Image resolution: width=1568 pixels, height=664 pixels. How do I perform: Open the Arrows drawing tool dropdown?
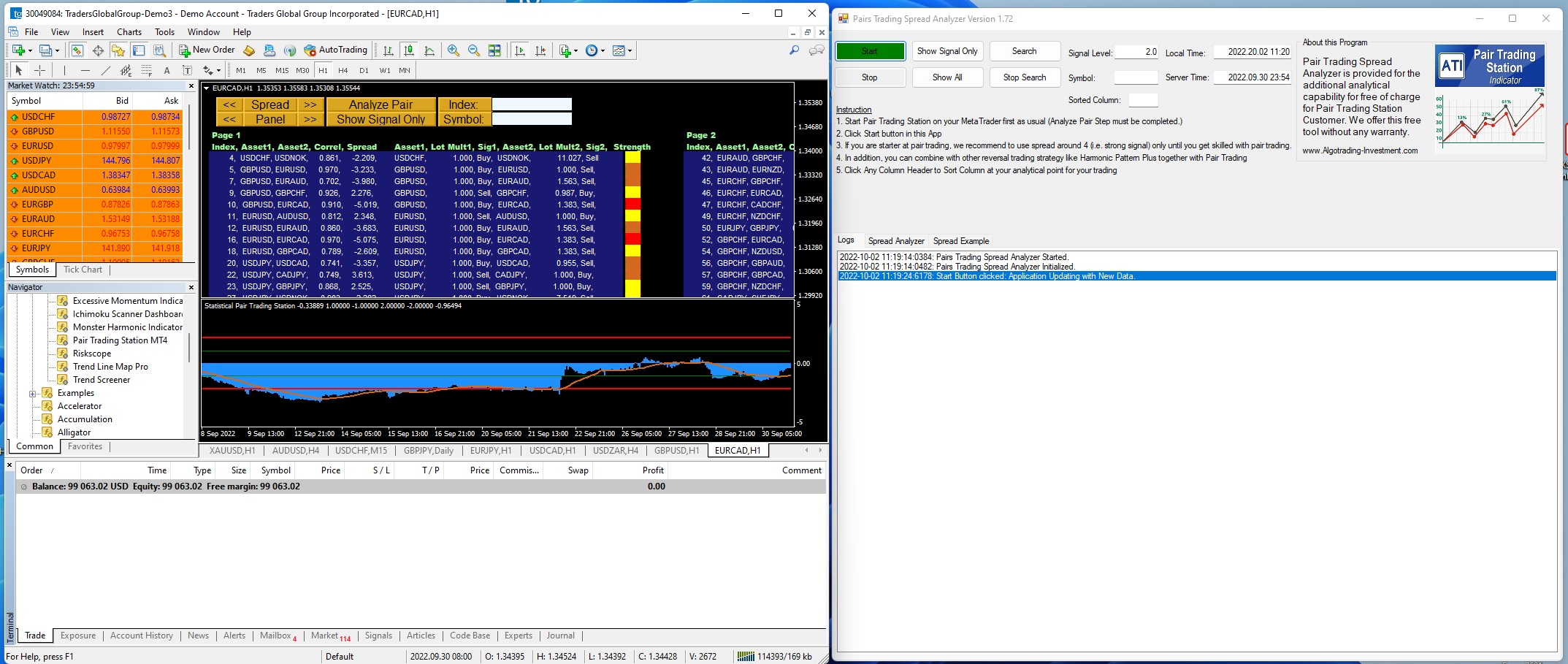218,71
